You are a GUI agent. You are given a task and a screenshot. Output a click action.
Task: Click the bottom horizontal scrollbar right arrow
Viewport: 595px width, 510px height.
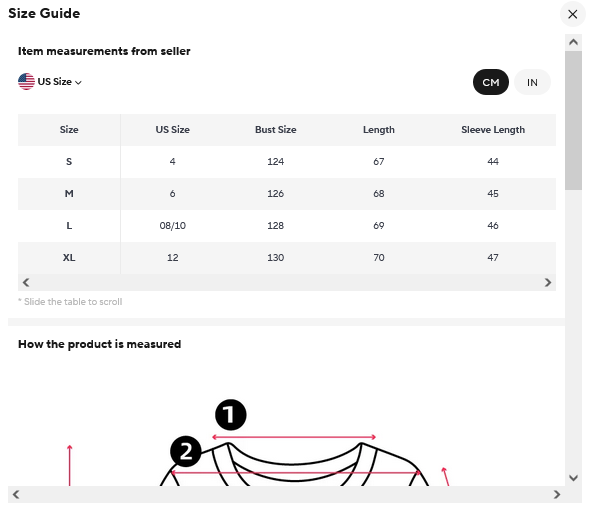(557, 494)
